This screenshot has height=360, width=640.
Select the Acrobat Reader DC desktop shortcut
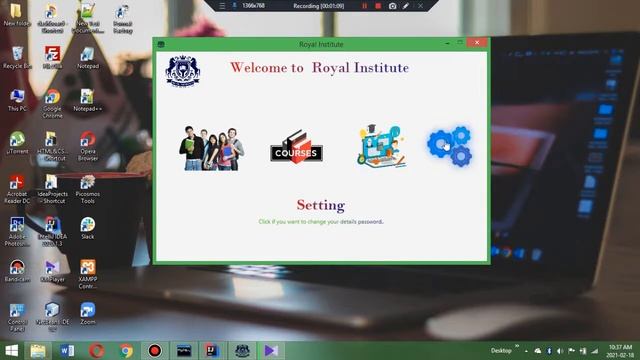17,189
